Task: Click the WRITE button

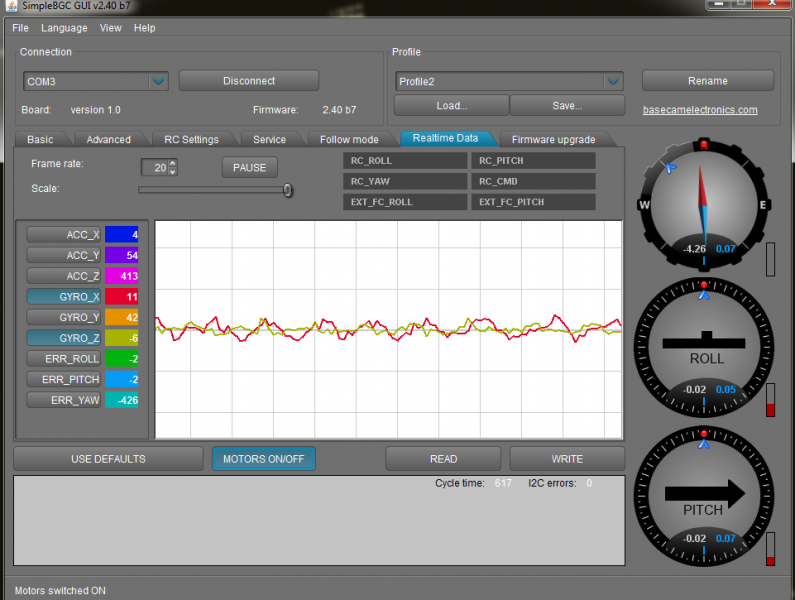Action: 567,459
